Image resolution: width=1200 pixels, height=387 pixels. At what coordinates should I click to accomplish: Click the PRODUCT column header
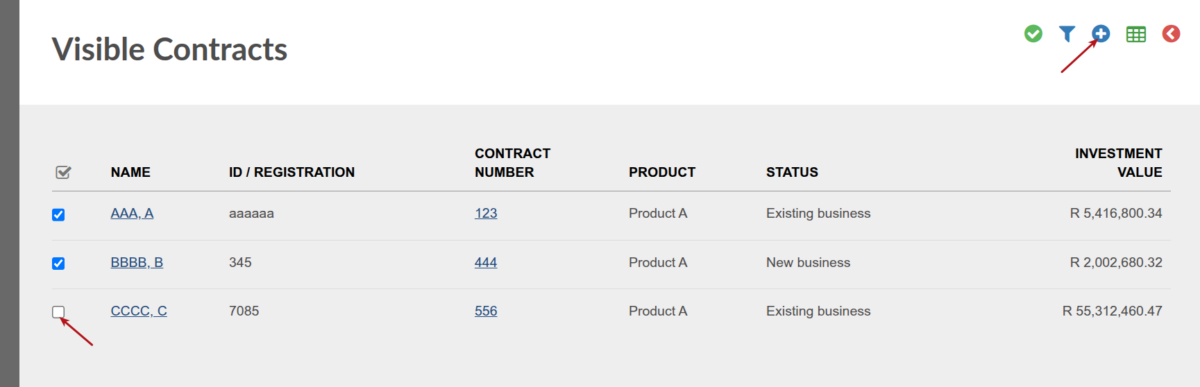662,172
